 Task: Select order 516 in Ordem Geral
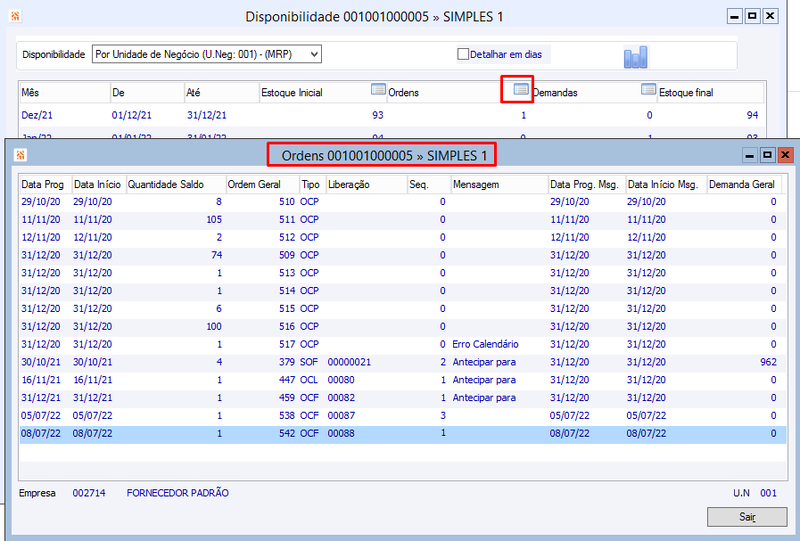tap(287, 327)
